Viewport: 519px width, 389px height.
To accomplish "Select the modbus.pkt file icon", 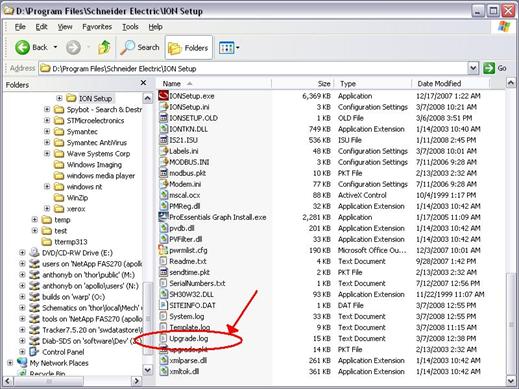I will tap(164, 173).
